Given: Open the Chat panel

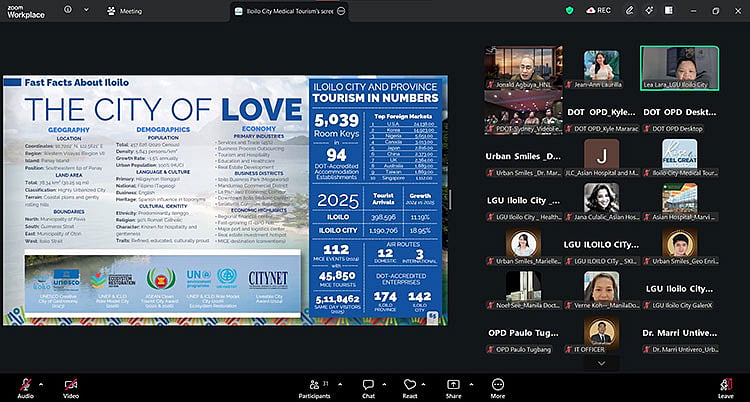Looking at the screenshot, I should (368, 388).
